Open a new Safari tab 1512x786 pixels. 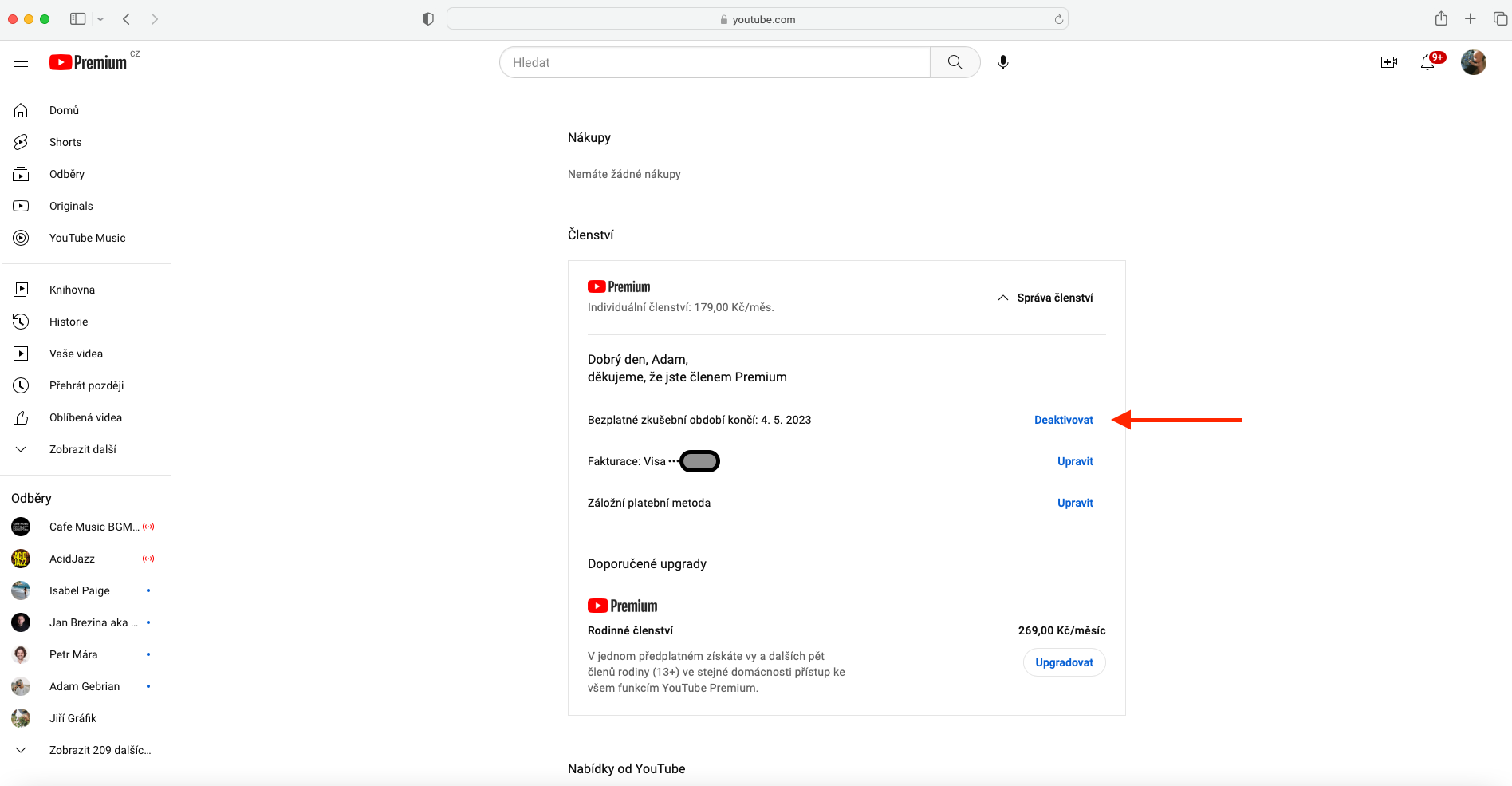[1471, 19]
